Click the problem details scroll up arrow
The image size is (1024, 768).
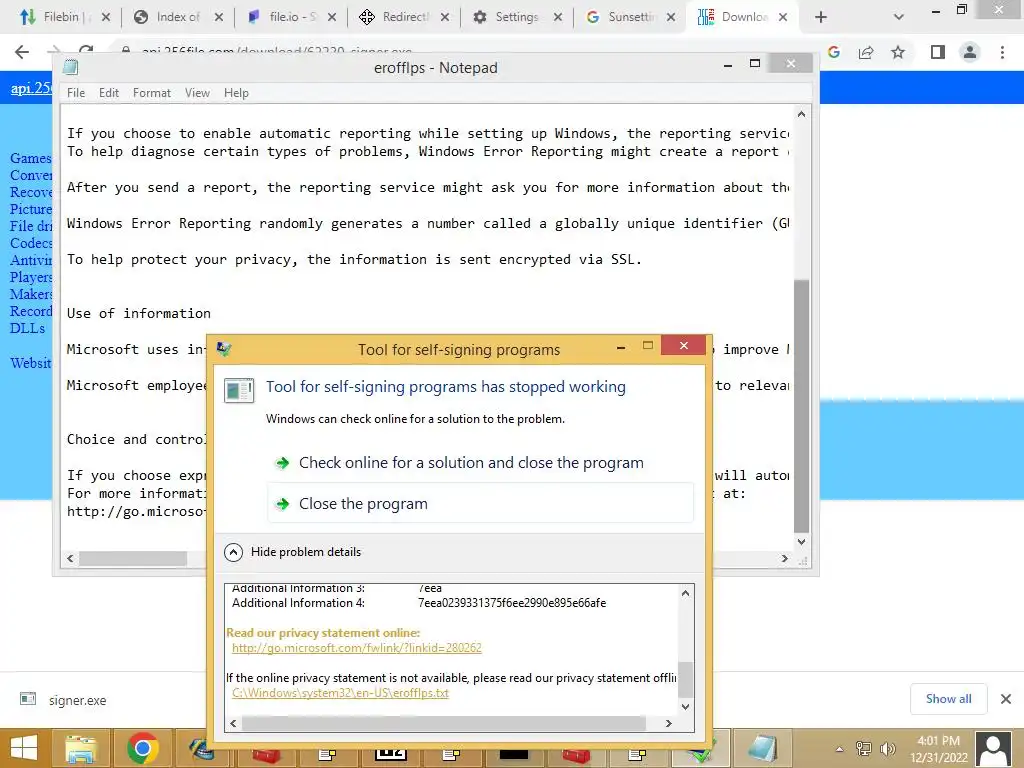(x=685, y=593)
